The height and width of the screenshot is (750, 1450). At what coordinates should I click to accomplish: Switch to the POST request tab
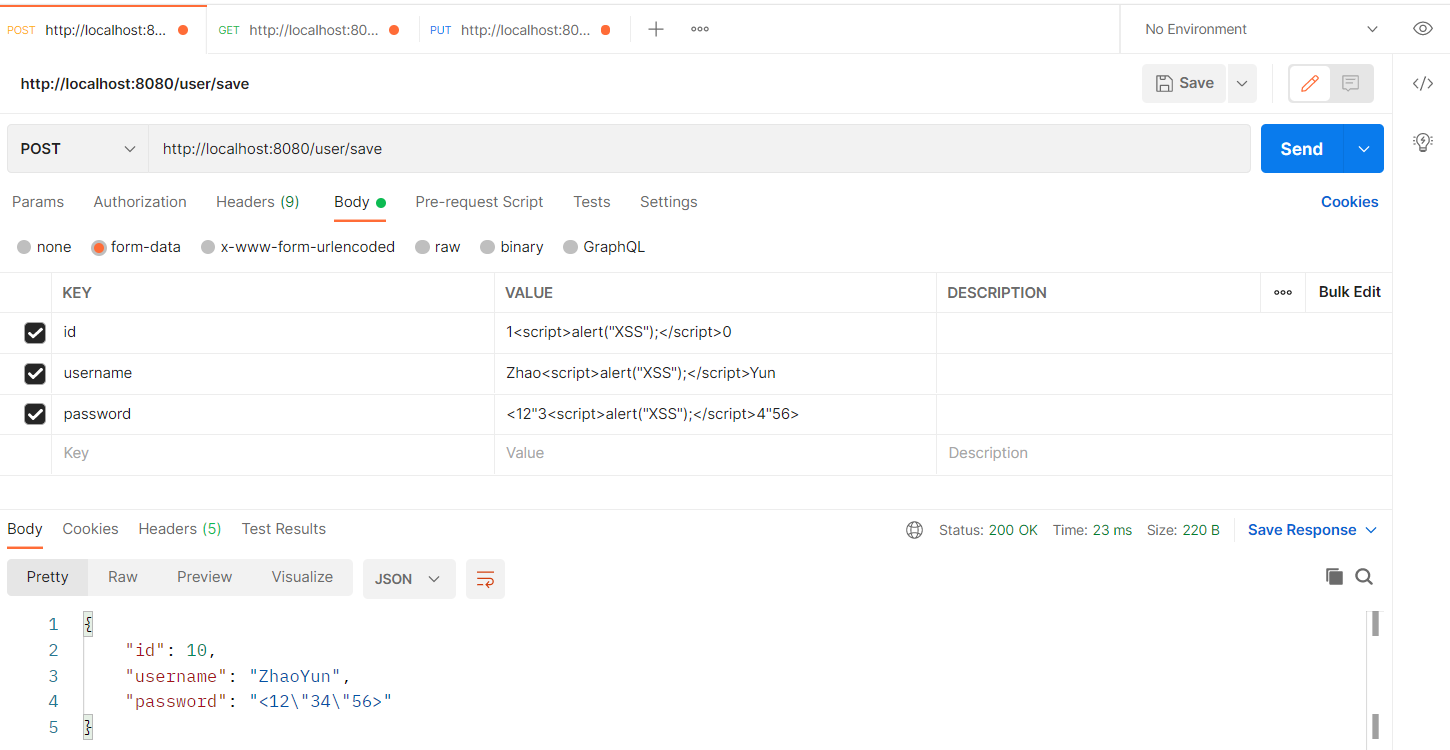pos(104,30)
